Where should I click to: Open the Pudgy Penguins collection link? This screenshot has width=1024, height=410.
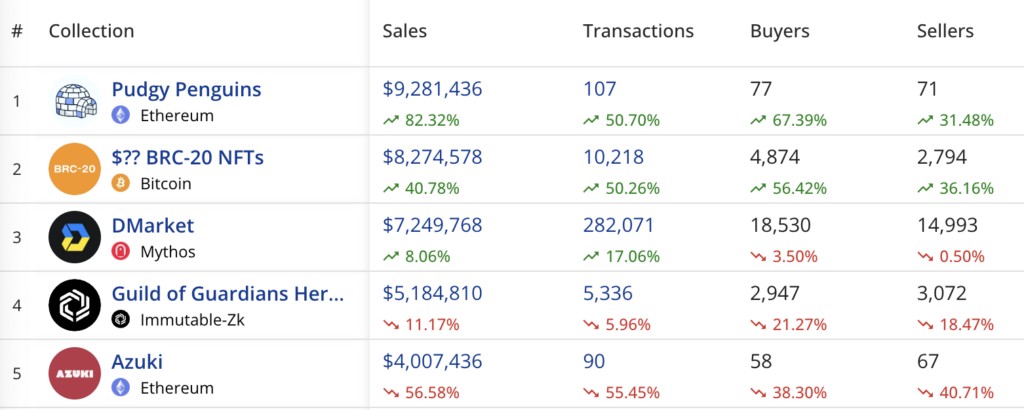pos(186,89)
